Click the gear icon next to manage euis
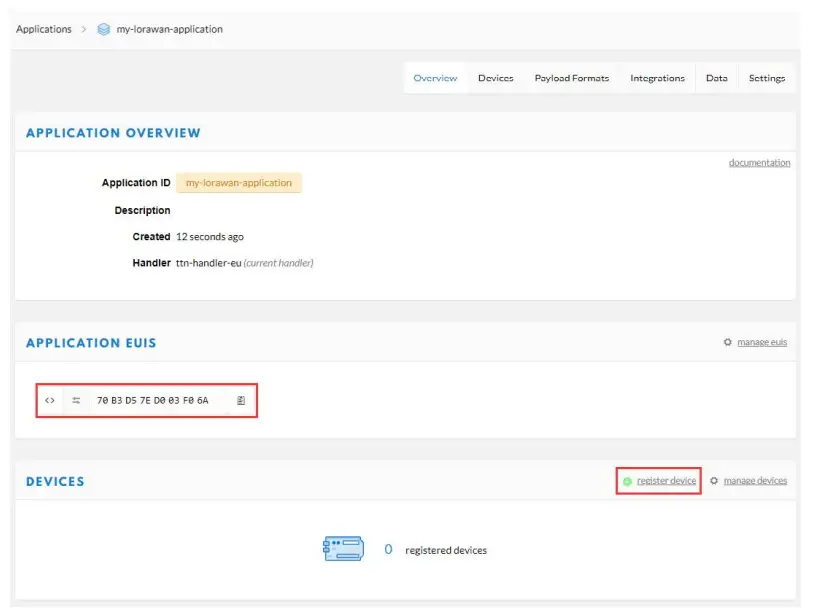 pos(727,342)
